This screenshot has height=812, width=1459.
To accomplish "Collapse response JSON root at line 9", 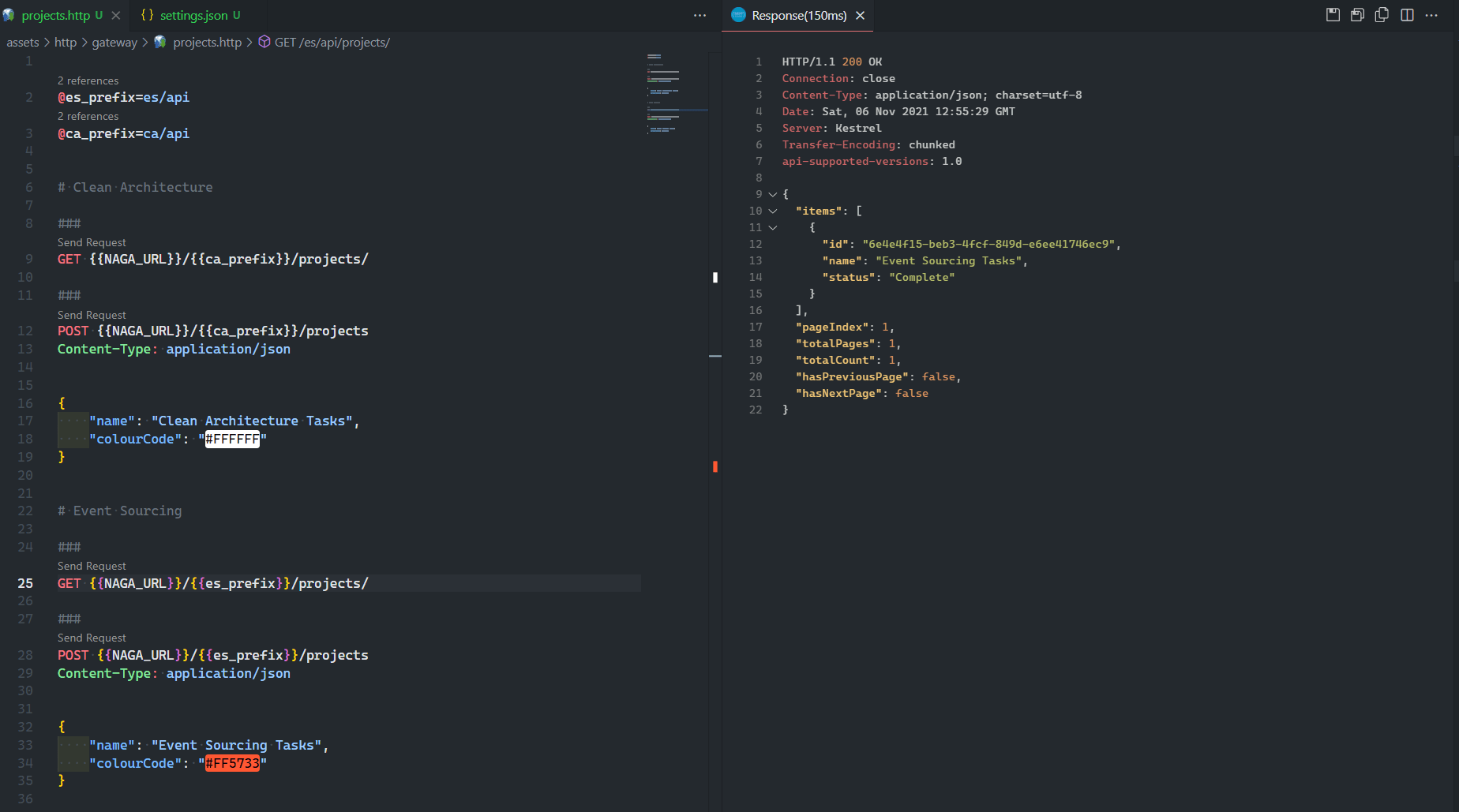I will point(773,194).
